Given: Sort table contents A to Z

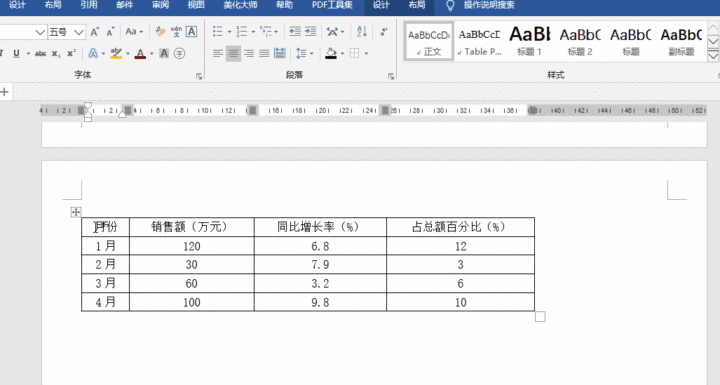Looking at the screenshot, I should click(x=362, y=31).
